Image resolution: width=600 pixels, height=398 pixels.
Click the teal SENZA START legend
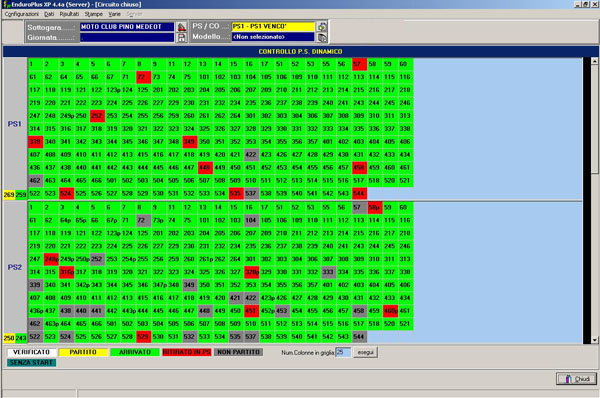pyautogui.click(x=31, y=362)
